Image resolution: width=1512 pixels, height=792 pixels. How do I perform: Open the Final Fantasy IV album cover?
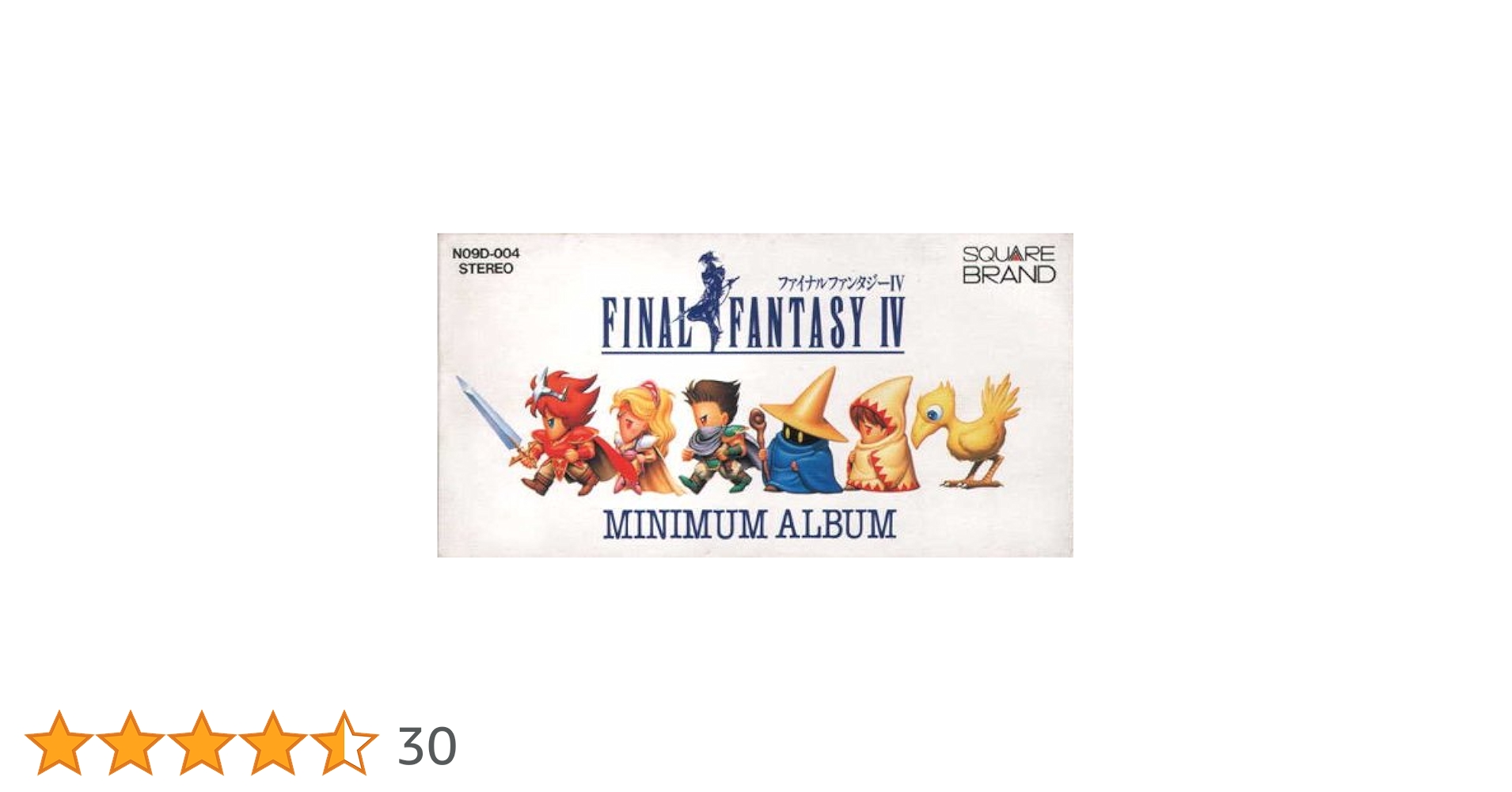pyautogui.click(x=755, y=394)
